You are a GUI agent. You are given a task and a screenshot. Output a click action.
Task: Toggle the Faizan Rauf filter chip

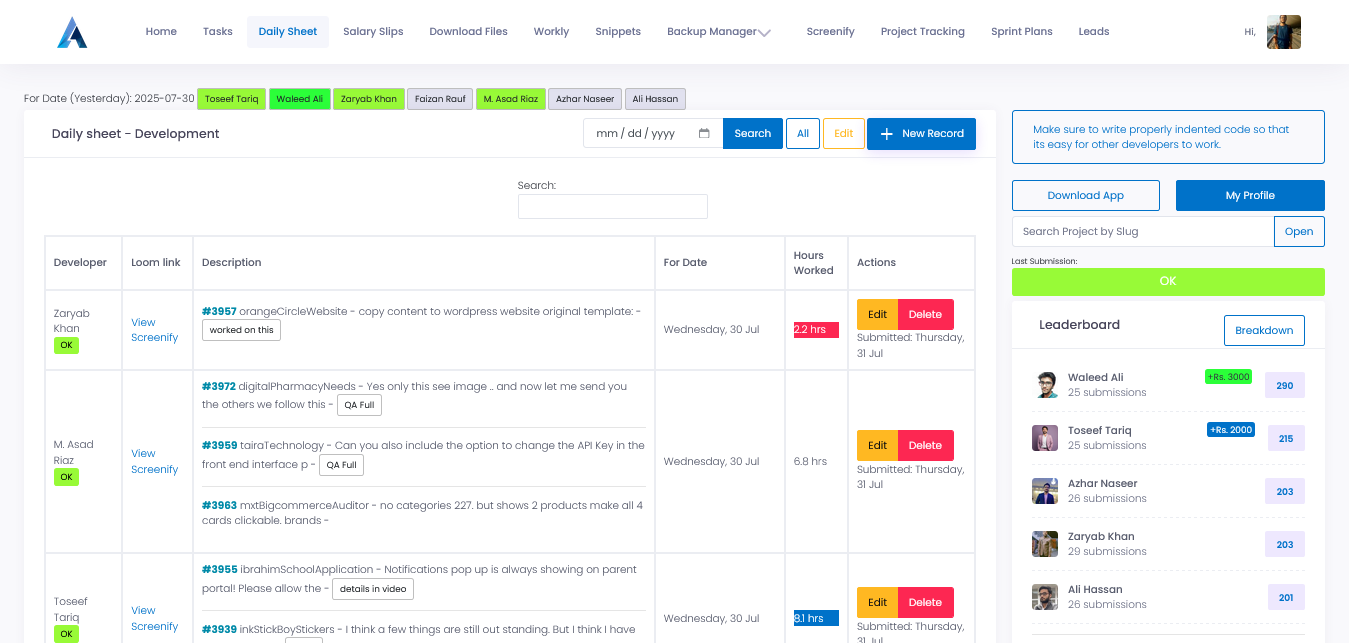[440, 99]
